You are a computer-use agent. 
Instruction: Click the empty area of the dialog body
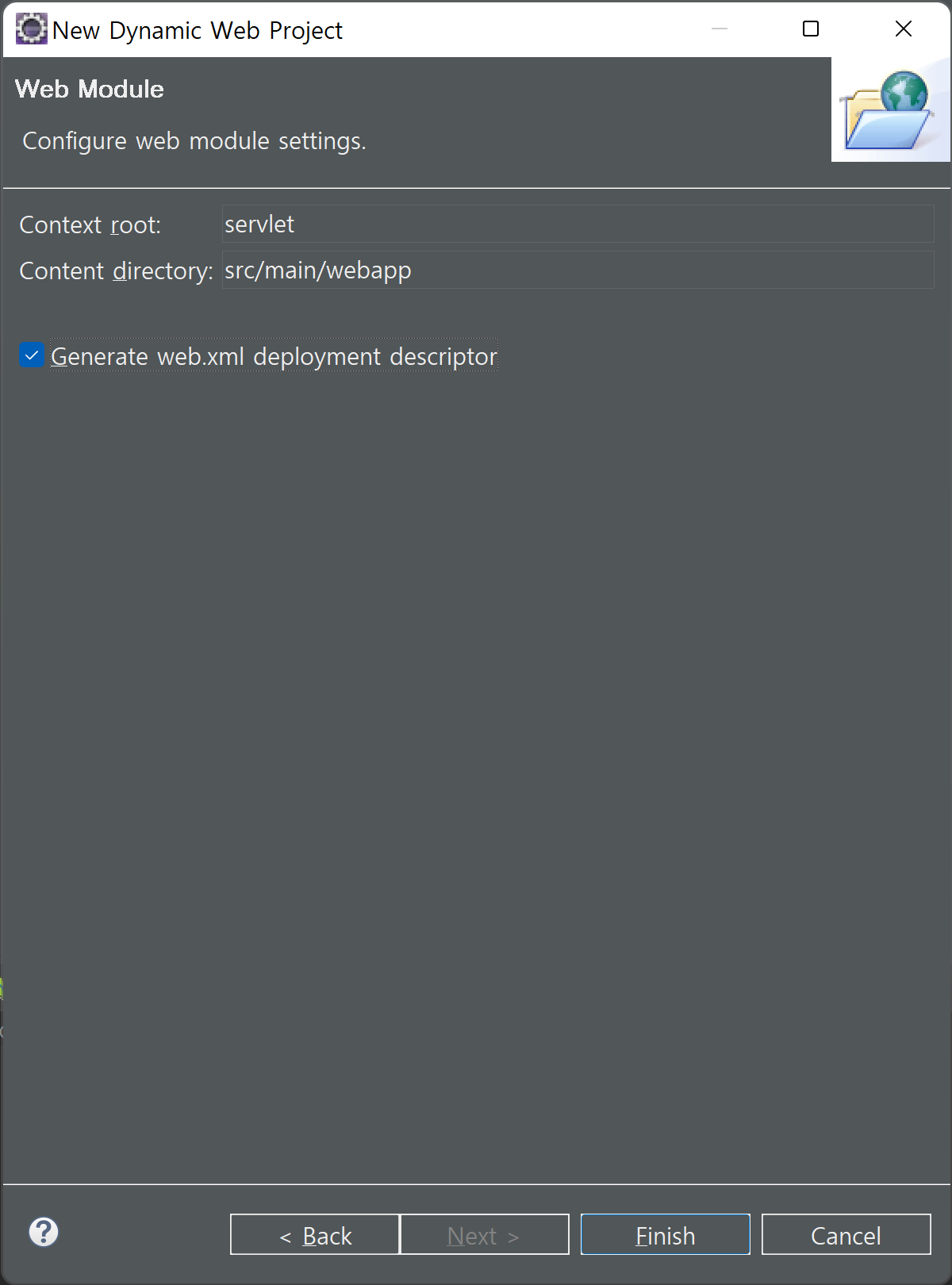coord(476,754)
